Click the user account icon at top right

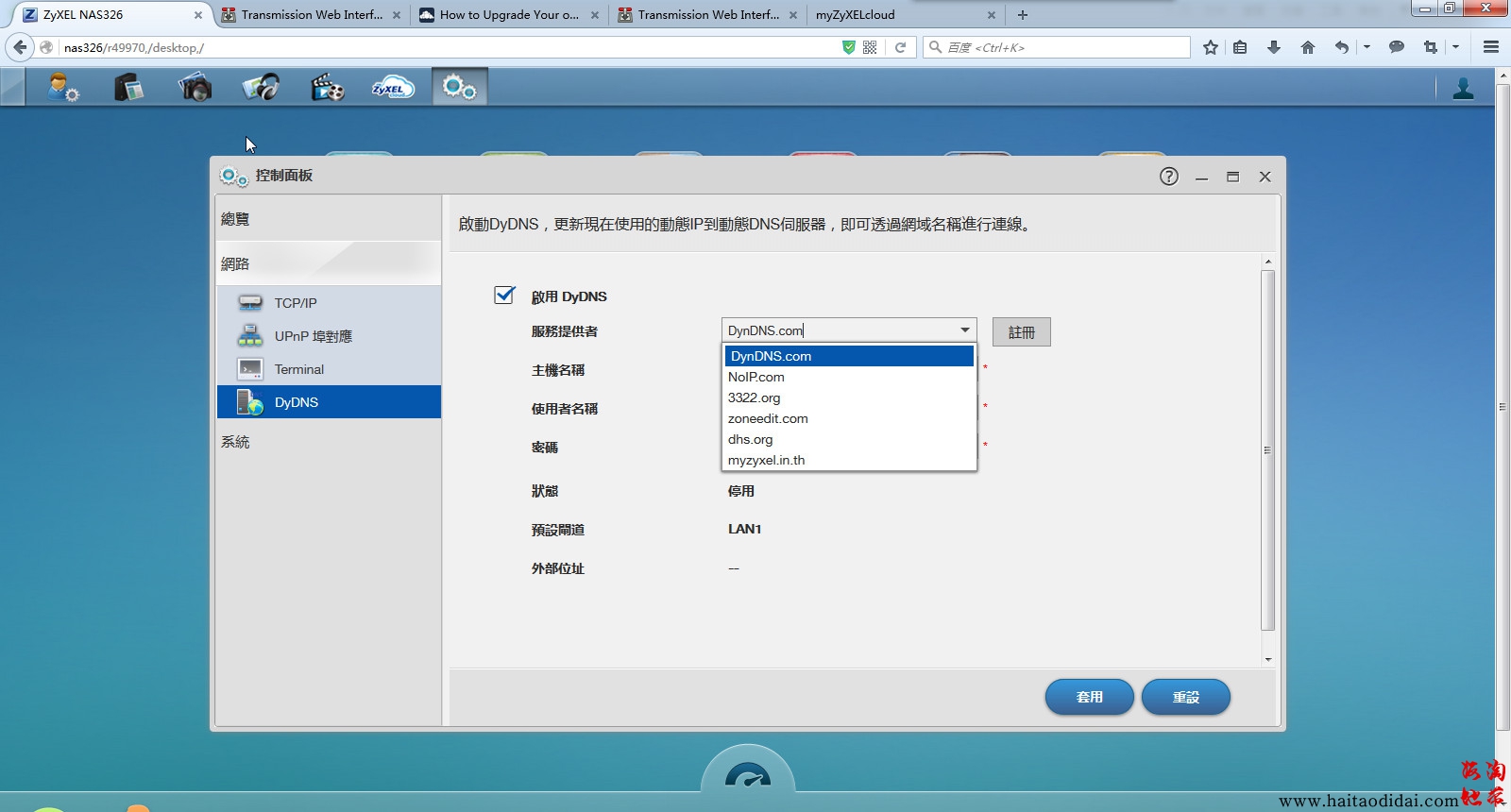(1463, 88)
